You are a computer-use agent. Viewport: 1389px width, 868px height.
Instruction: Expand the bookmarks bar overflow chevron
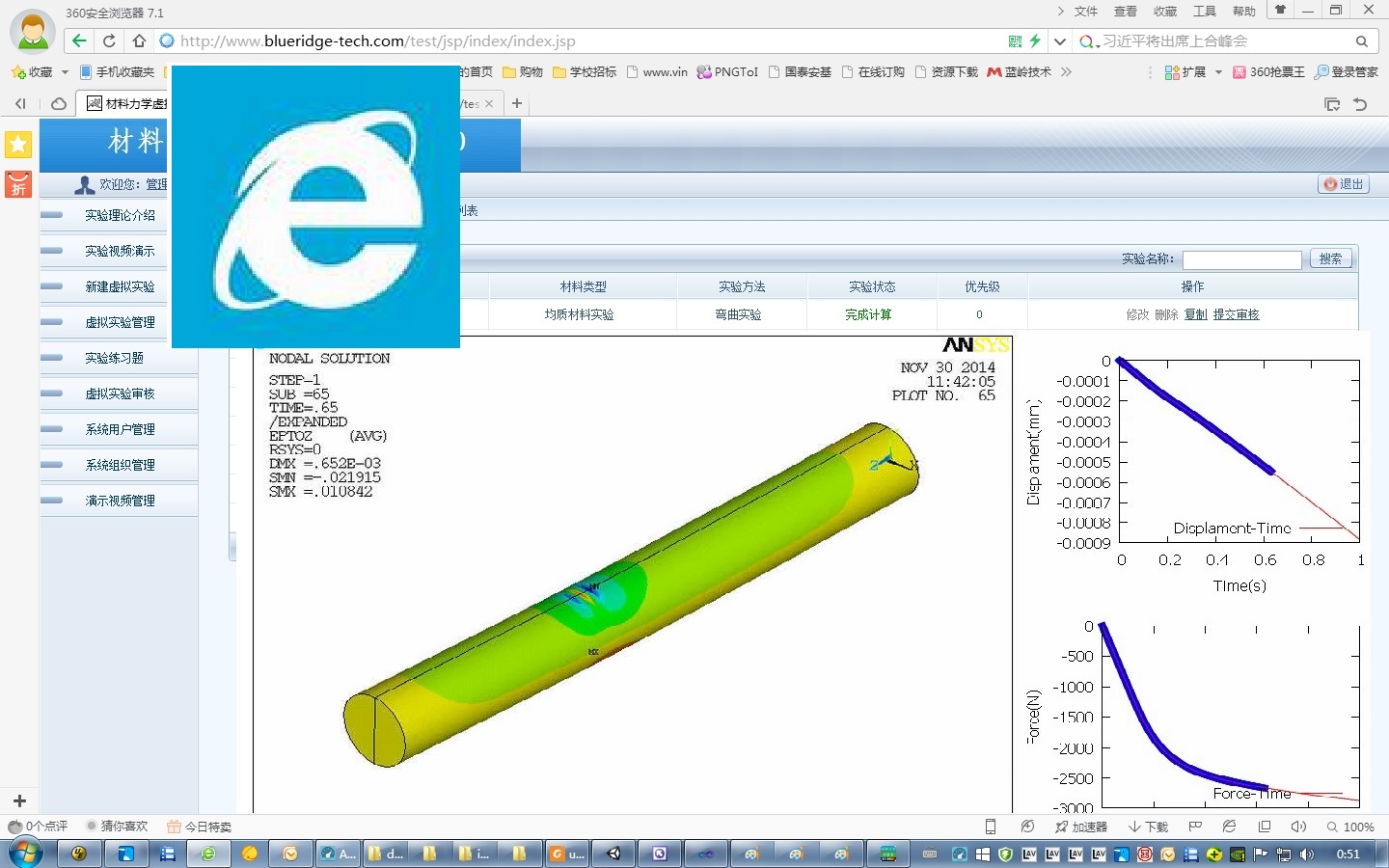point(1066,72)
